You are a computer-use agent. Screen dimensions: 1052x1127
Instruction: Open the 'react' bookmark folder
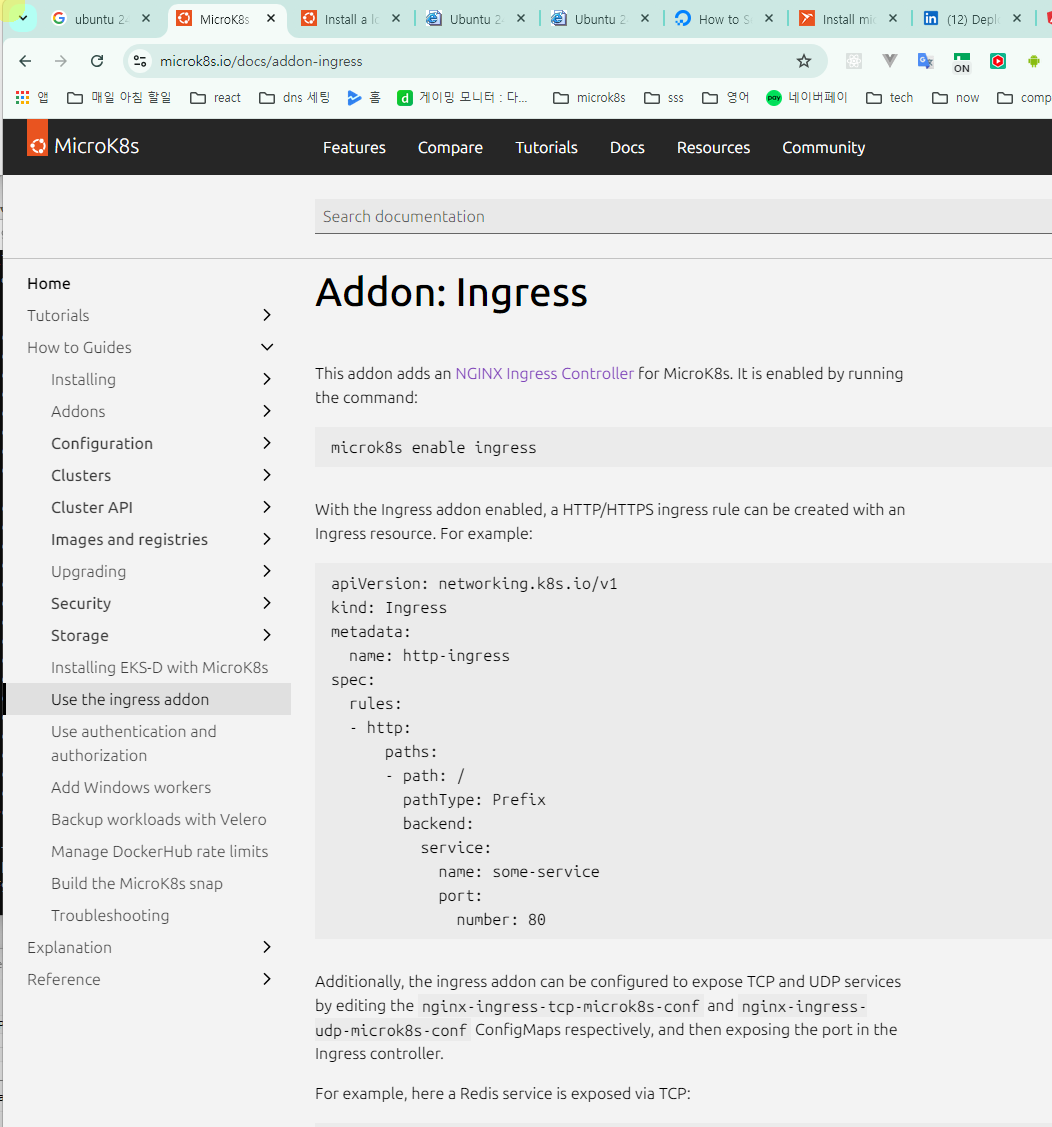[x=216, y=98]
